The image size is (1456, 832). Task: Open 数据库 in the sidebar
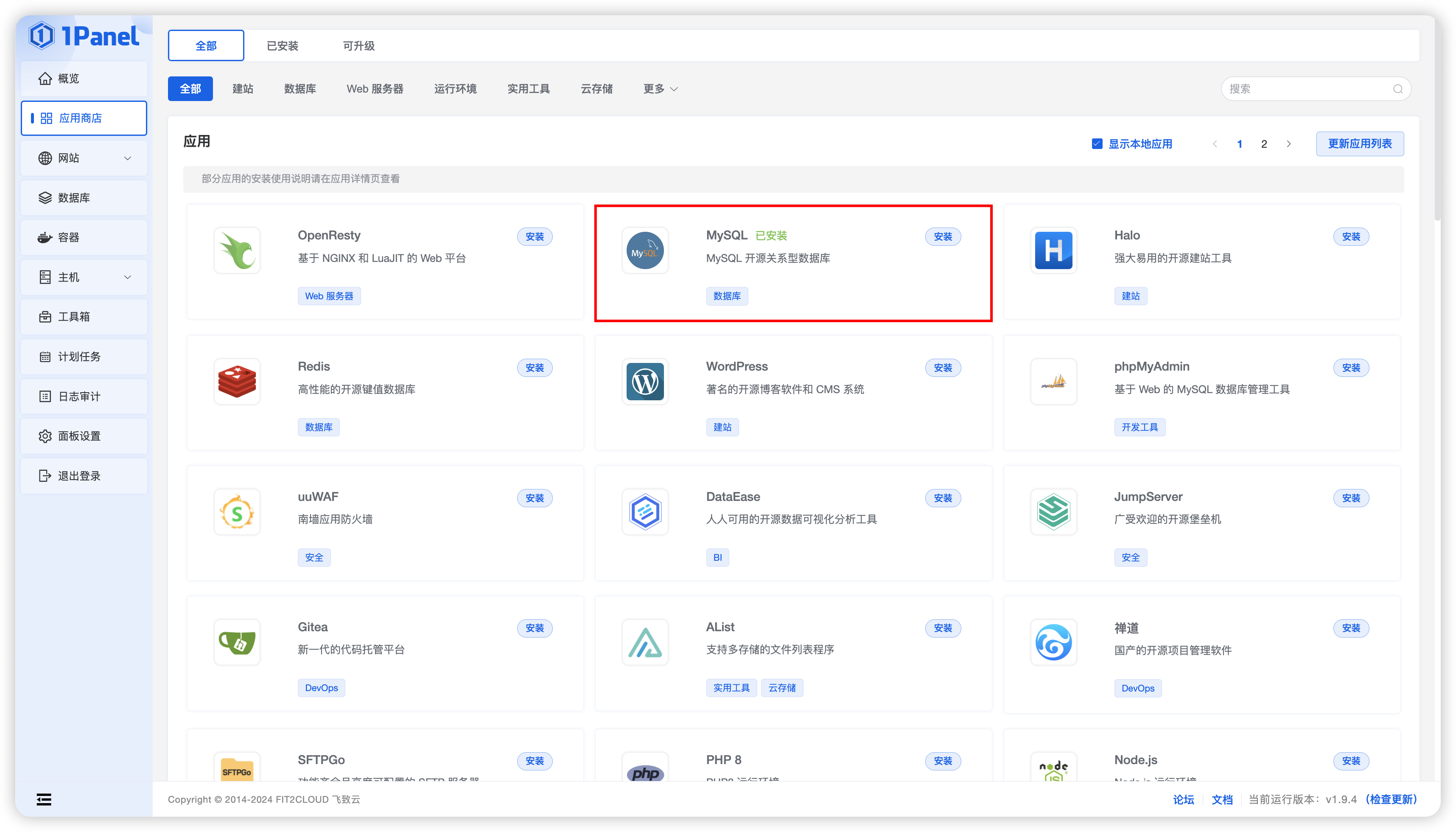click(84, 198)
